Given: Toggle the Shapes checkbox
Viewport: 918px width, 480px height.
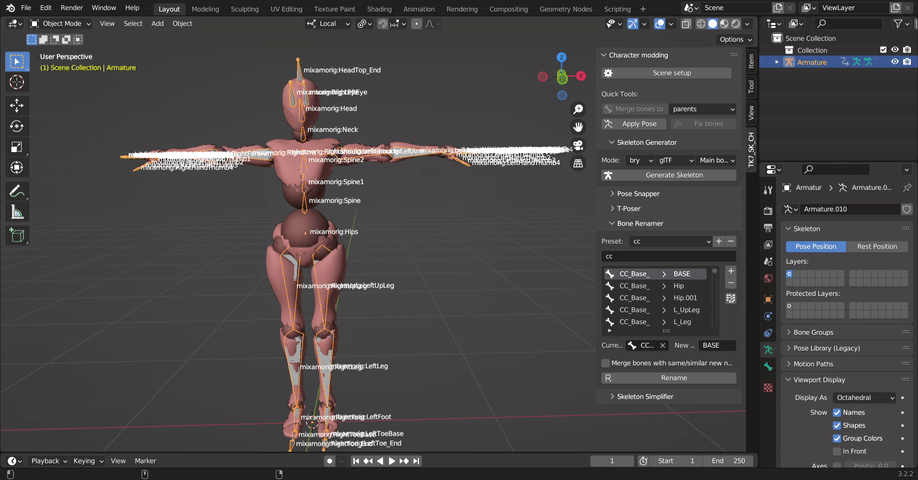Looking at the screenshot, I should pyautogui.click(x=837, y=426).
